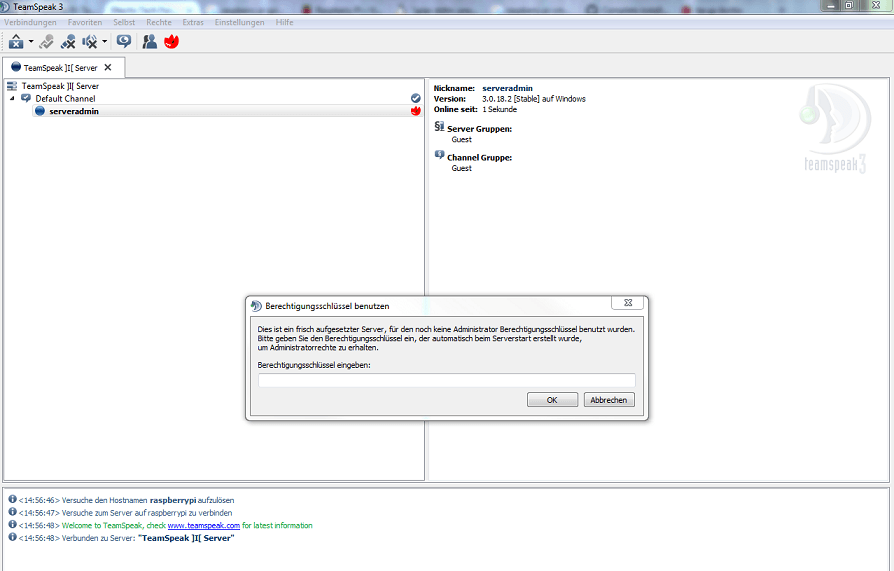Screen dimensions: 894x571
Task: Cancel the dialog with Abbrechen
Action: pos(609,400)
